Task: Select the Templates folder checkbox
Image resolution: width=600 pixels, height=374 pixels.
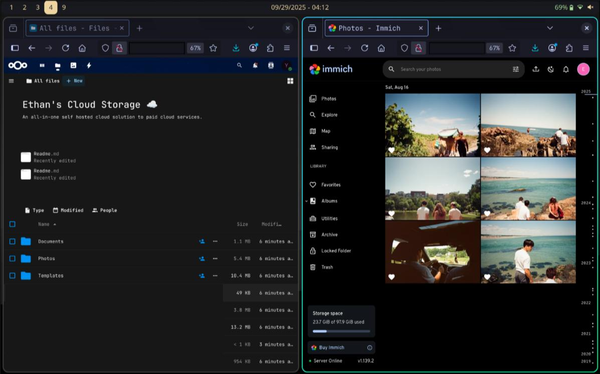Action: [x=12, y=276]
